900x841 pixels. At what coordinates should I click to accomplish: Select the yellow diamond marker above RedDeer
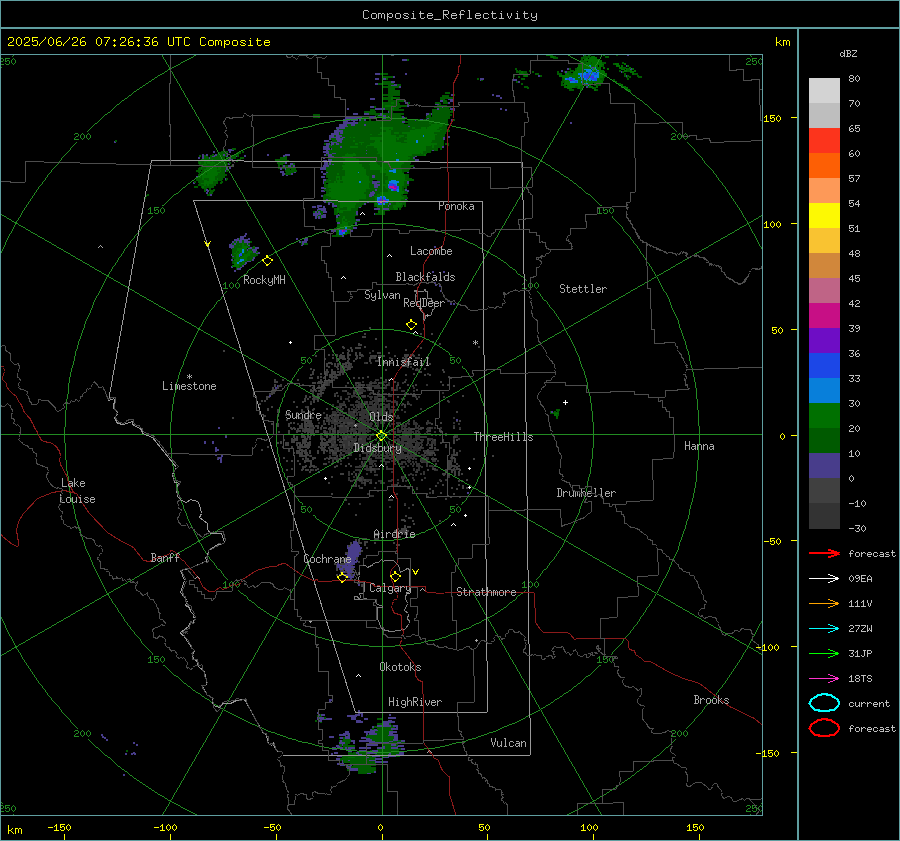411,325
